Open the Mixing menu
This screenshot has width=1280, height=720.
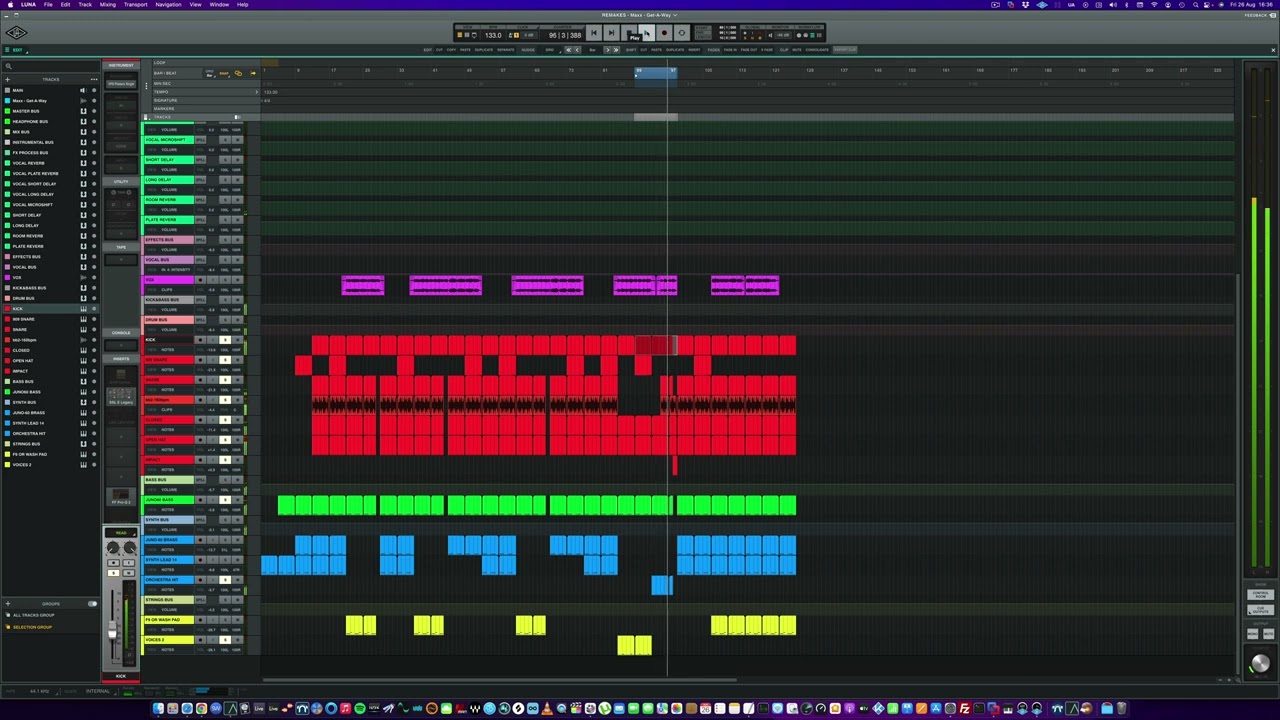click(x=107, y=4)
